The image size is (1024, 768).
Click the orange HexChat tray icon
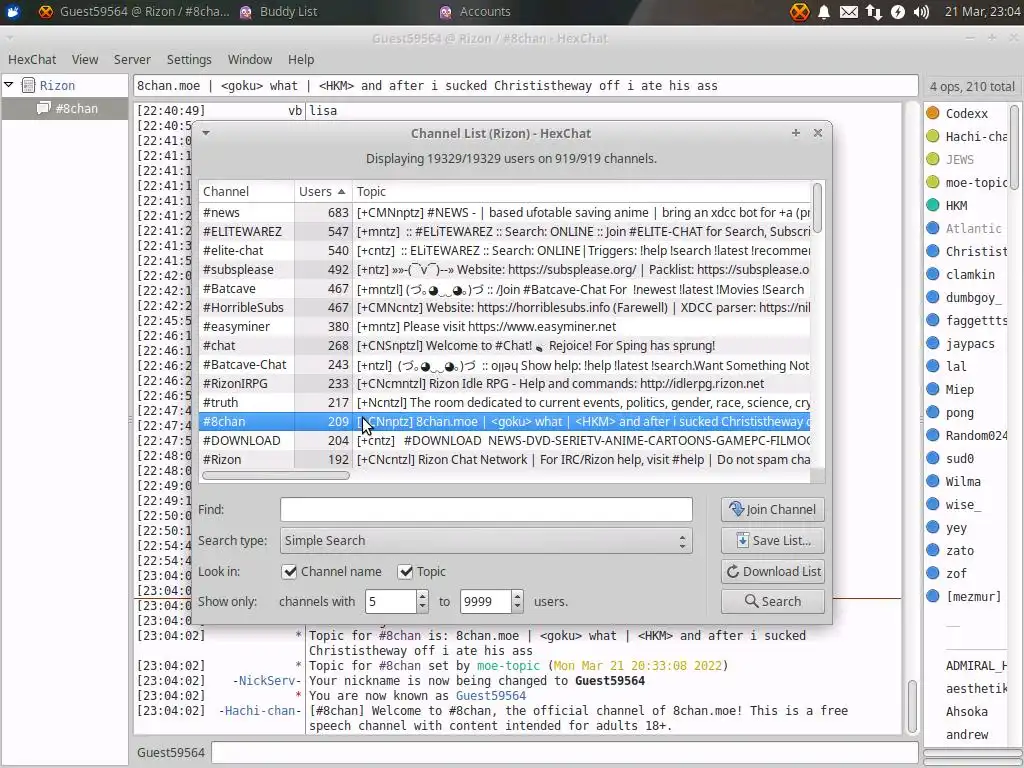point(799,12)
